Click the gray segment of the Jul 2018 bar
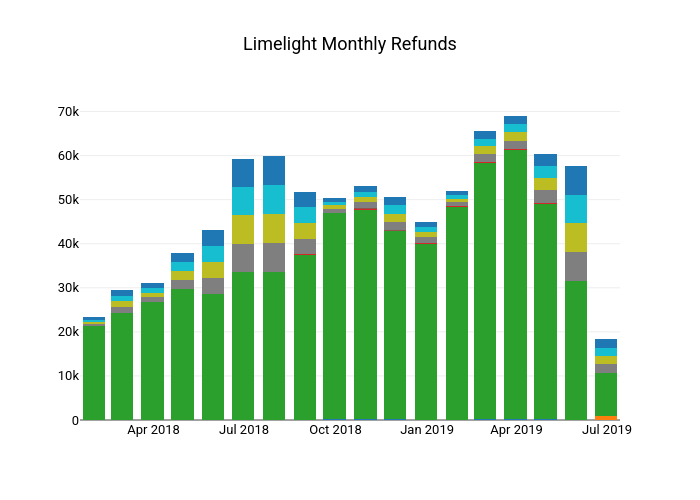 pos(243,258)
